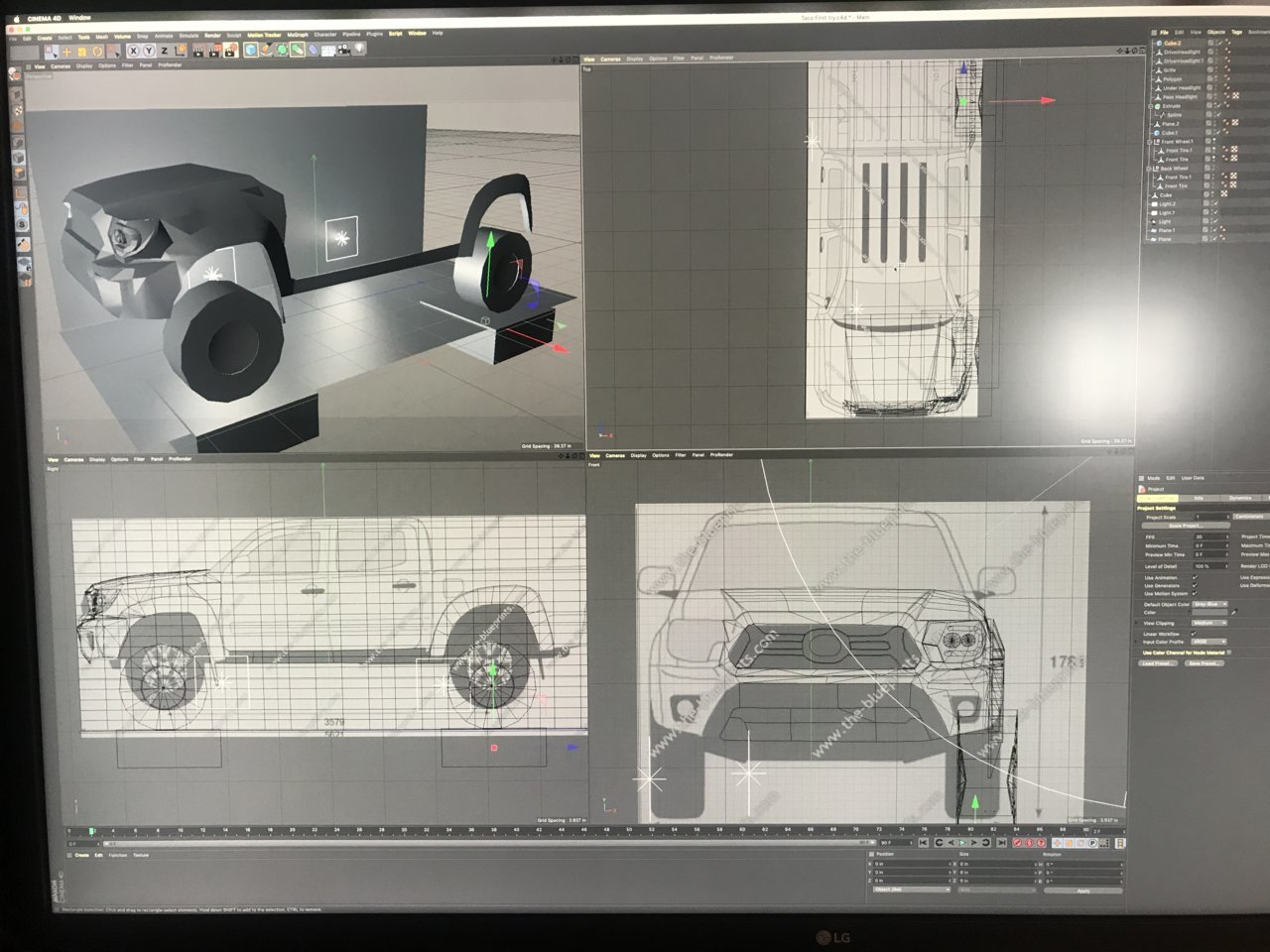Collapse the Extrude object hierarchy
The width and height of the screenshot is (1270, 952).
point(1151,106)
